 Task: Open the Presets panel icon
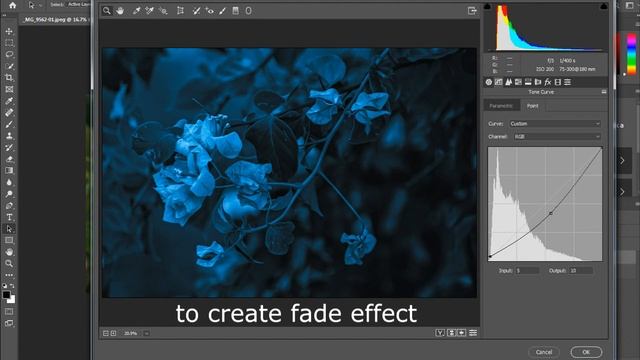[567, 82]
